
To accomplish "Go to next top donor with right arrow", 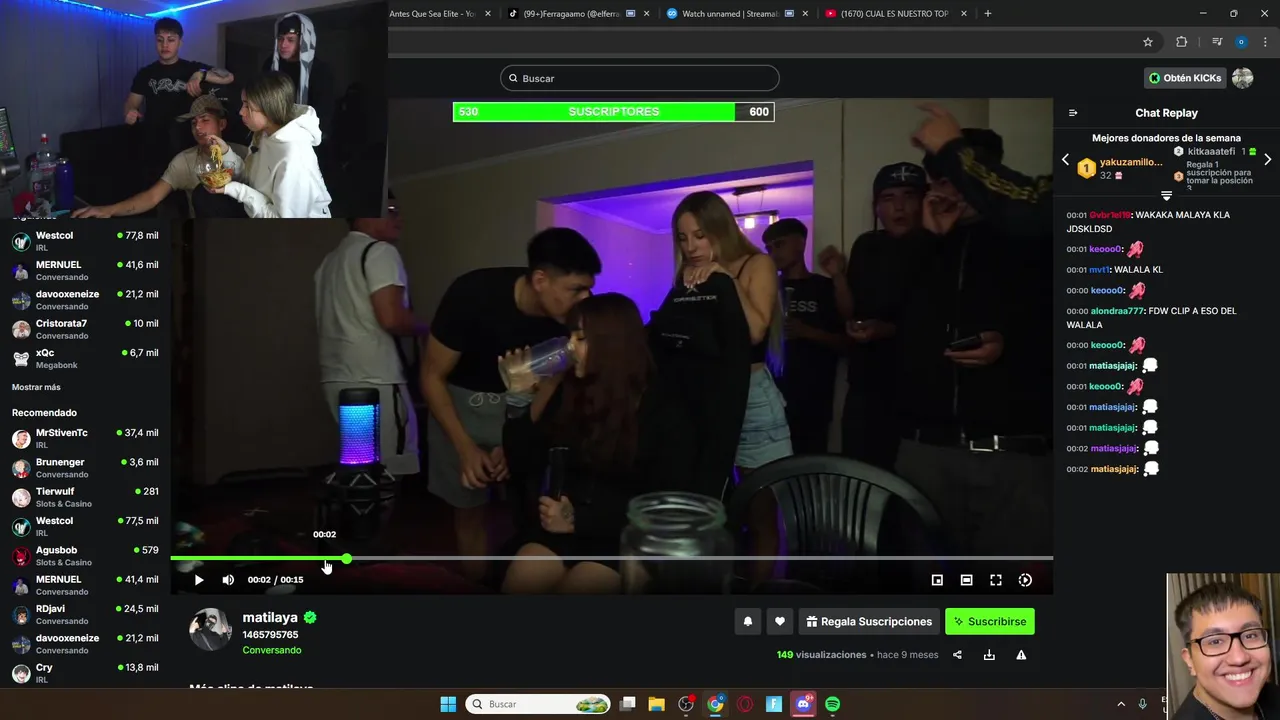I will click(1267, 160).
